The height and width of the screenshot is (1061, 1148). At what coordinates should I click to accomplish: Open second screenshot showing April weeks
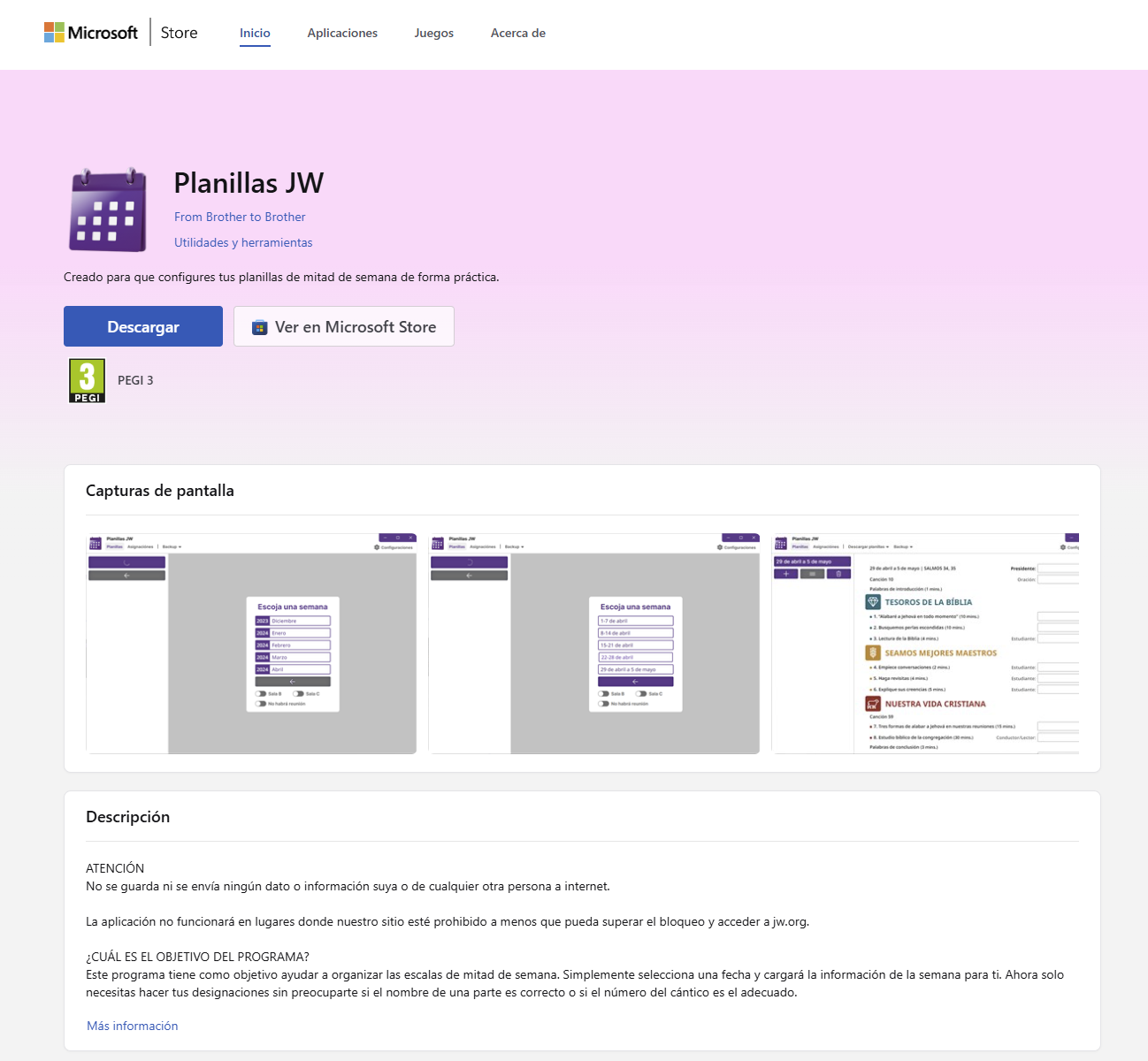[593, 644]
